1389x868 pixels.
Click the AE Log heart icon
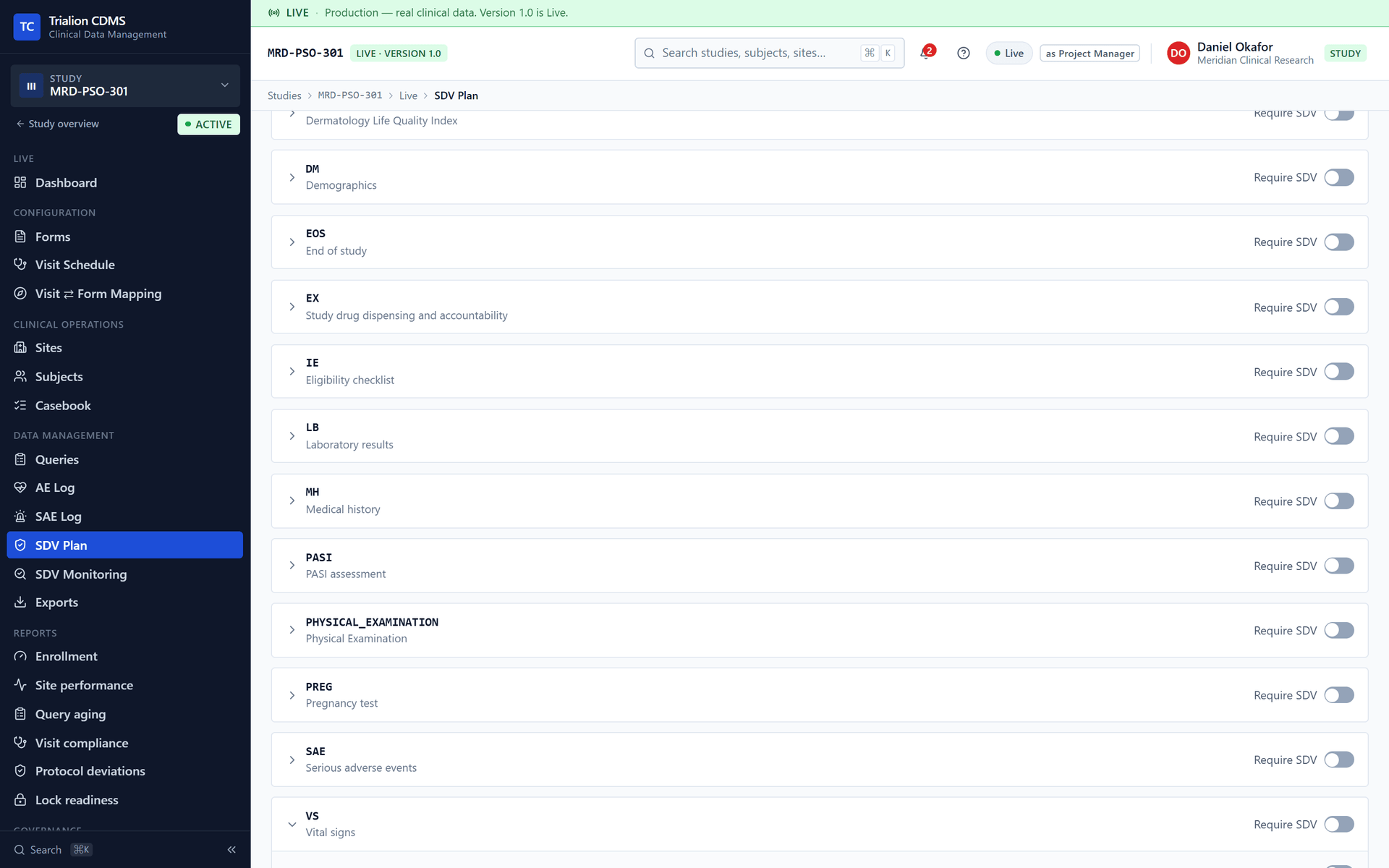click(20, 488)
